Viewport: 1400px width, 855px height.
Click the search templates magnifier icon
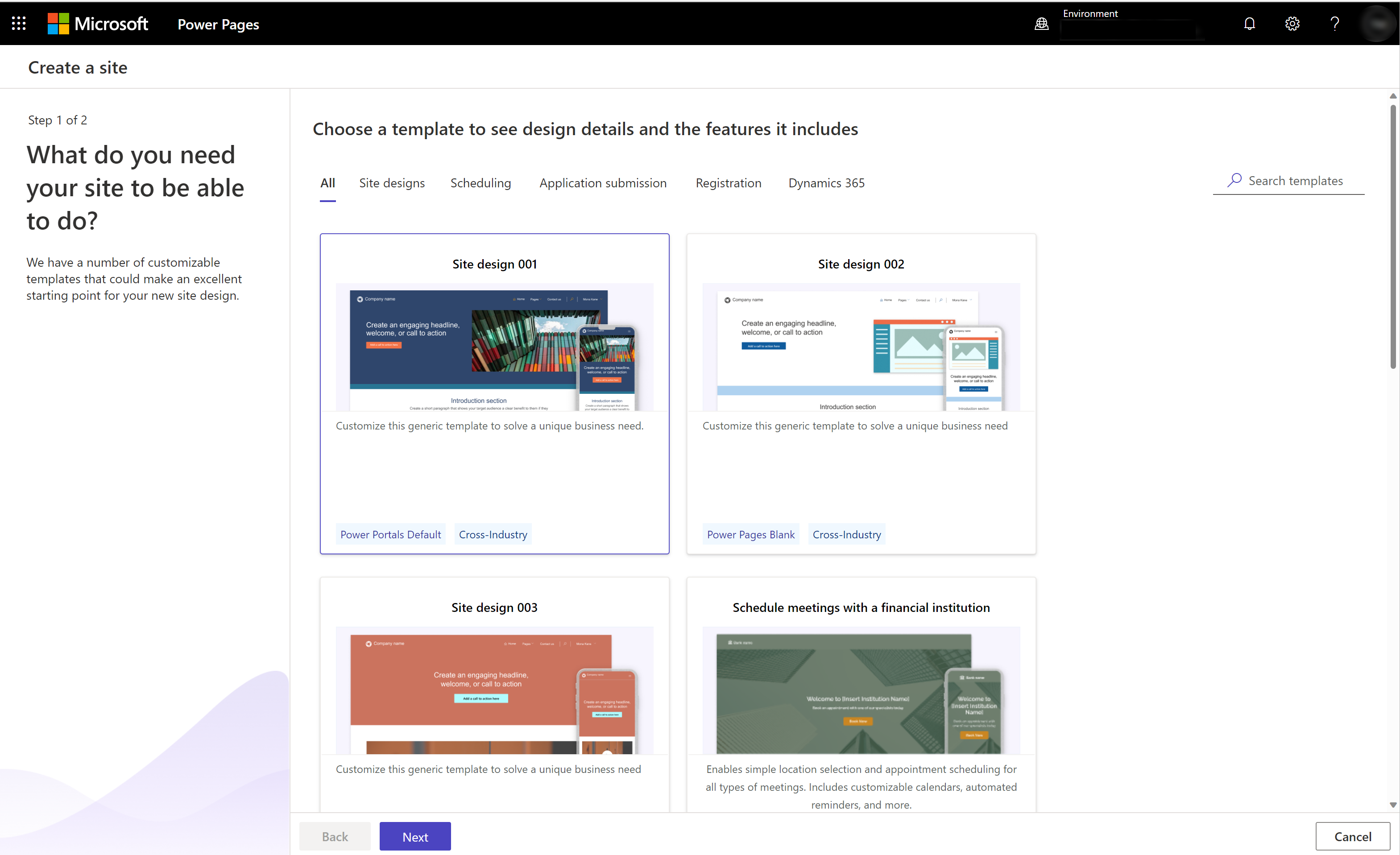(1233, 180)
